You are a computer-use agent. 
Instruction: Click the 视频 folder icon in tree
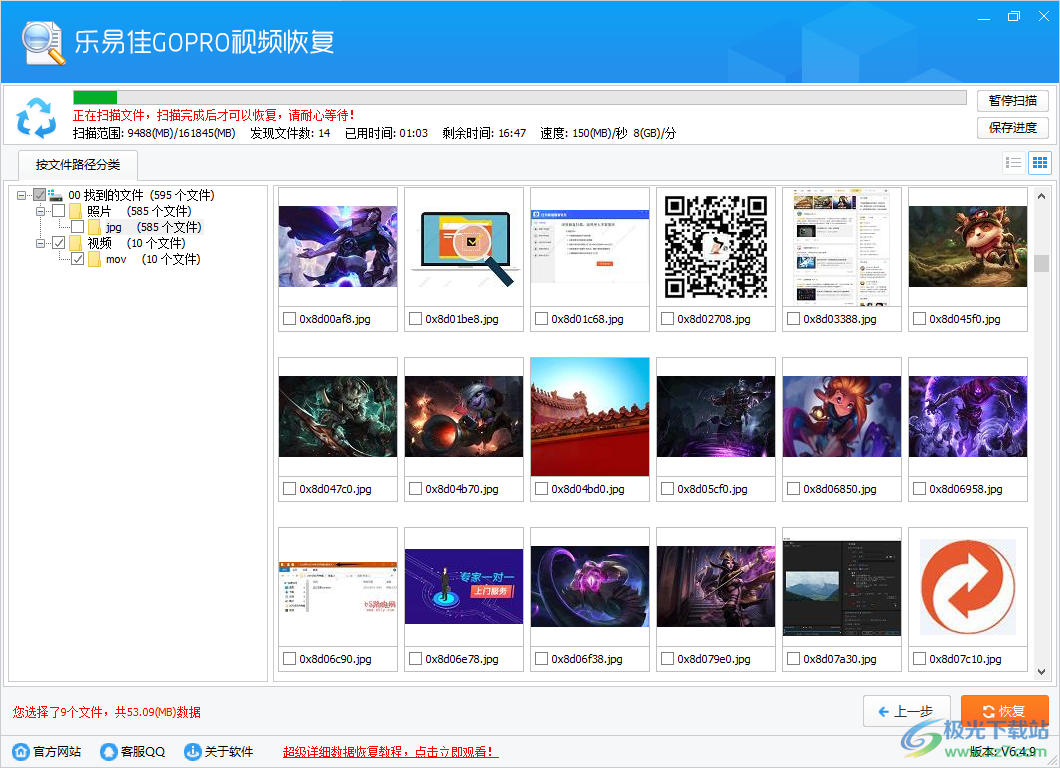click(x=75, y=243)
